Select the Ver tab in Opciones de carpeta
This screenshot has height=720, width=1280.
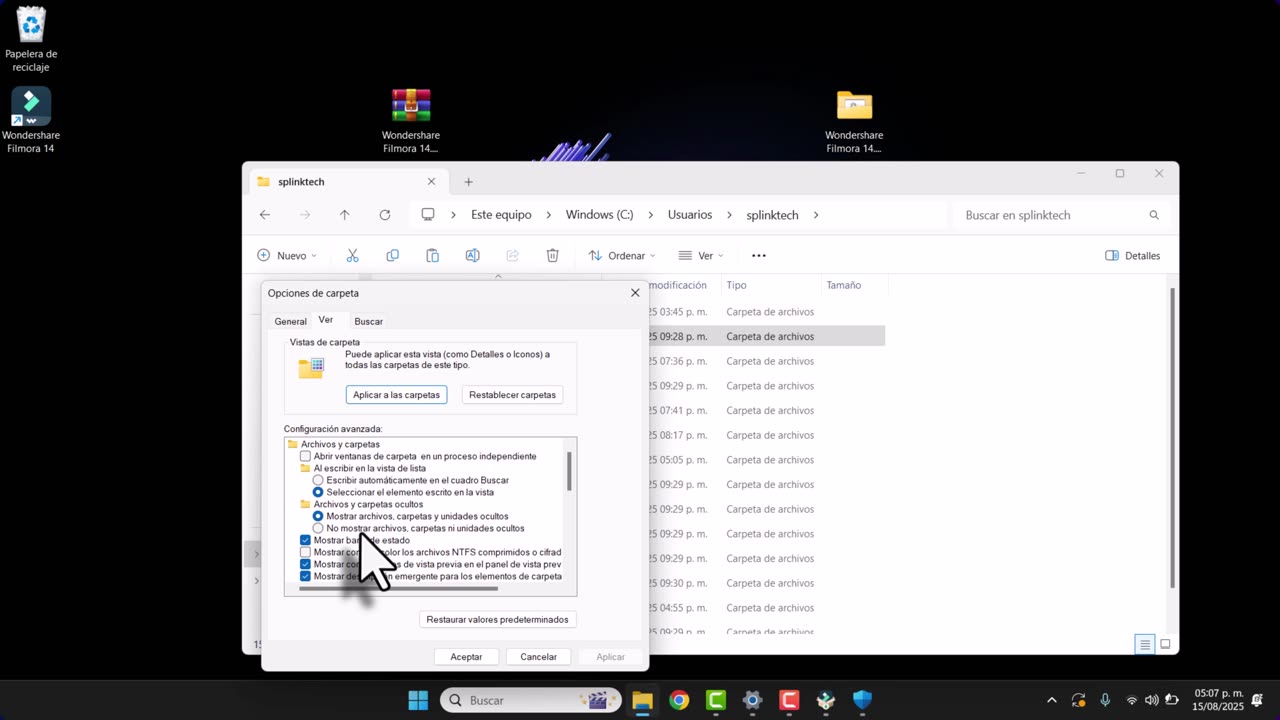coord(326,320)
